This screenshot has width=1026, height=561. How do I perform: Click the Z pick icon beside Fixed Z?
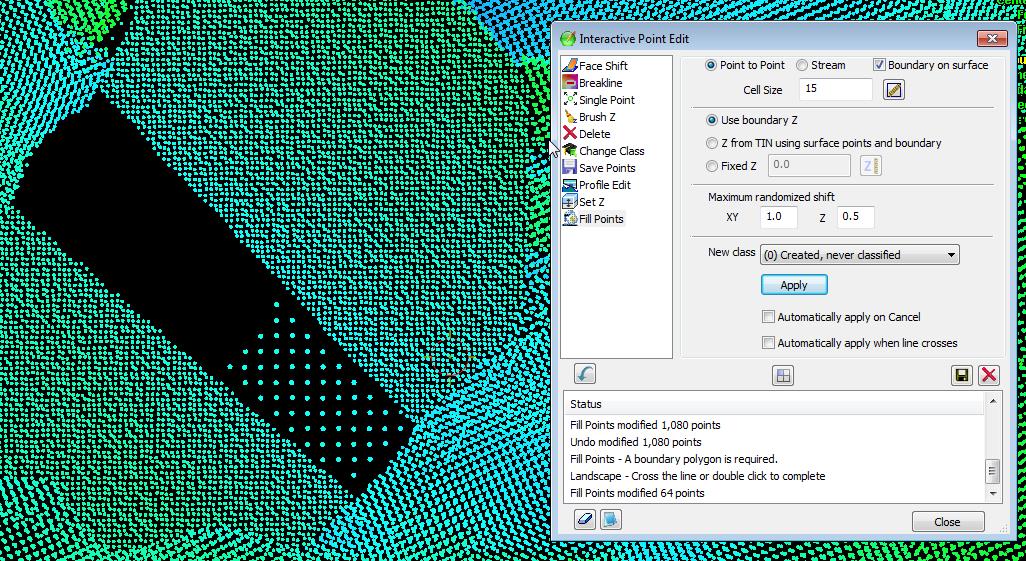click(870, 166)
